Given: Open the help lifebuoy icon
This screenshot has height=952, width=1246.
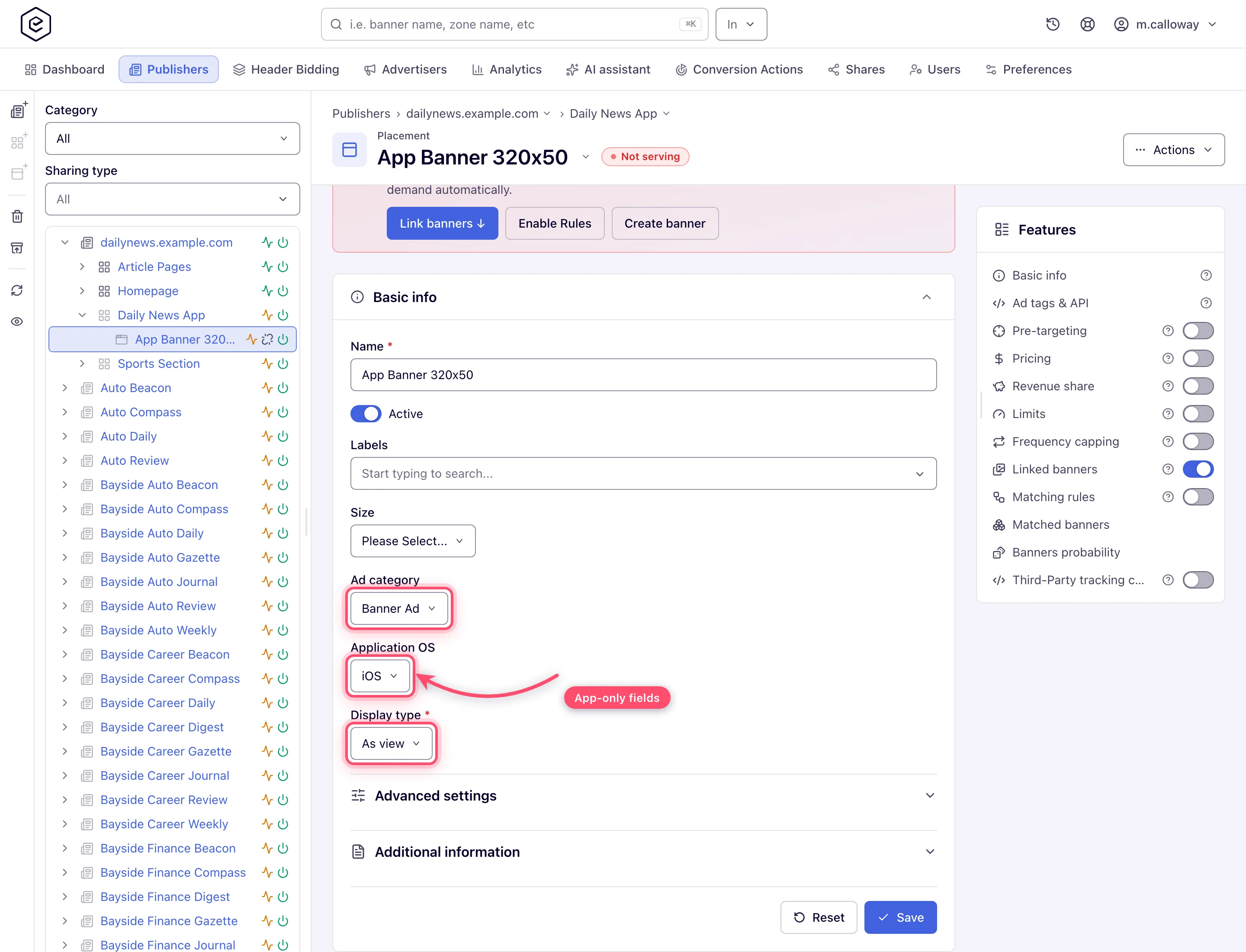Looking at the screenshot, I should [1087, 24].
